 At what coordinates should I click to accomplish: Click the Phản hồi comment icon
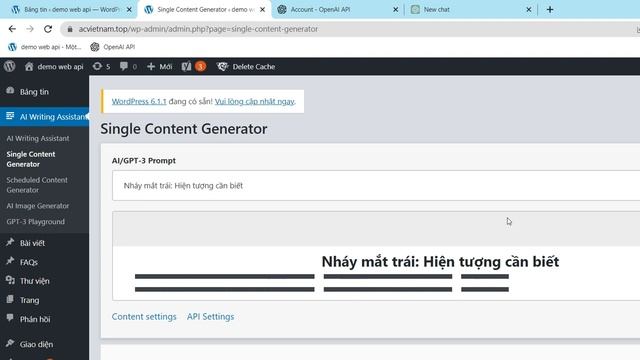tap(10, 318)
